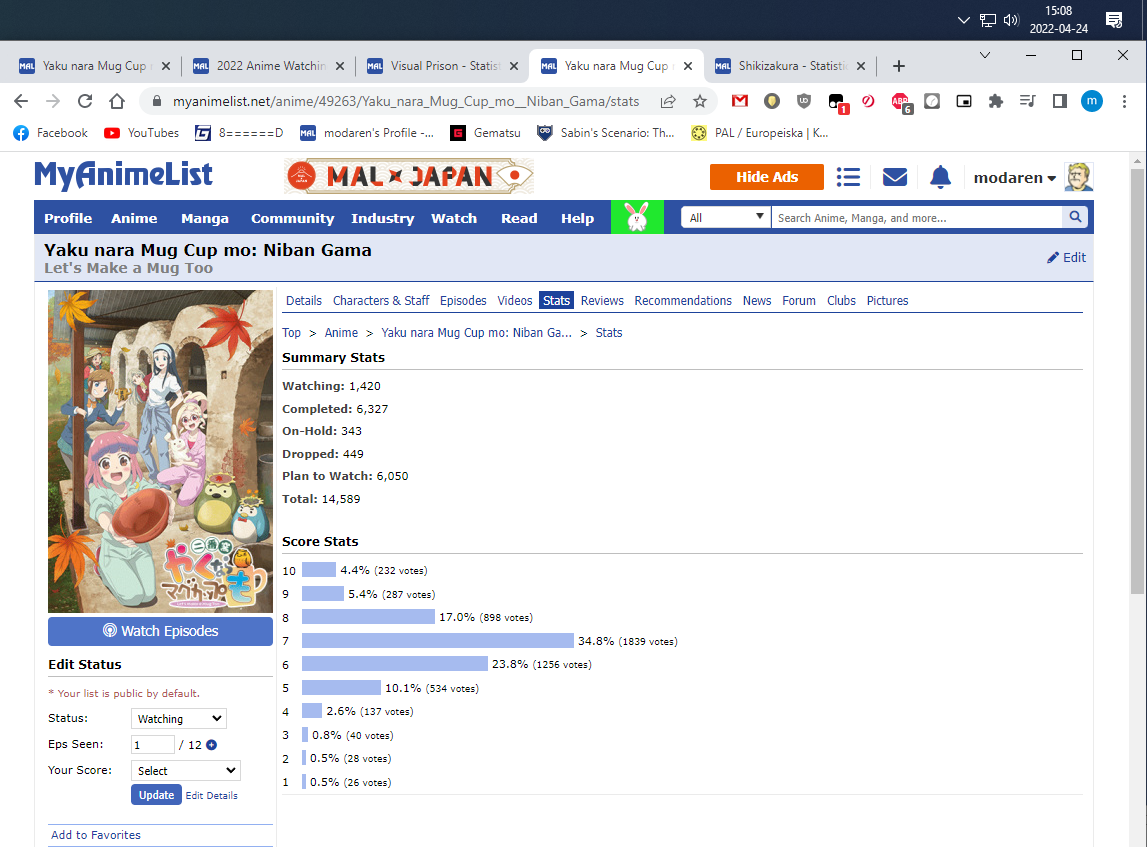The width and height of the screenshot is (1147, 847).
Task: Click the MAL x JAPAN banner
Action: [409, 176]
